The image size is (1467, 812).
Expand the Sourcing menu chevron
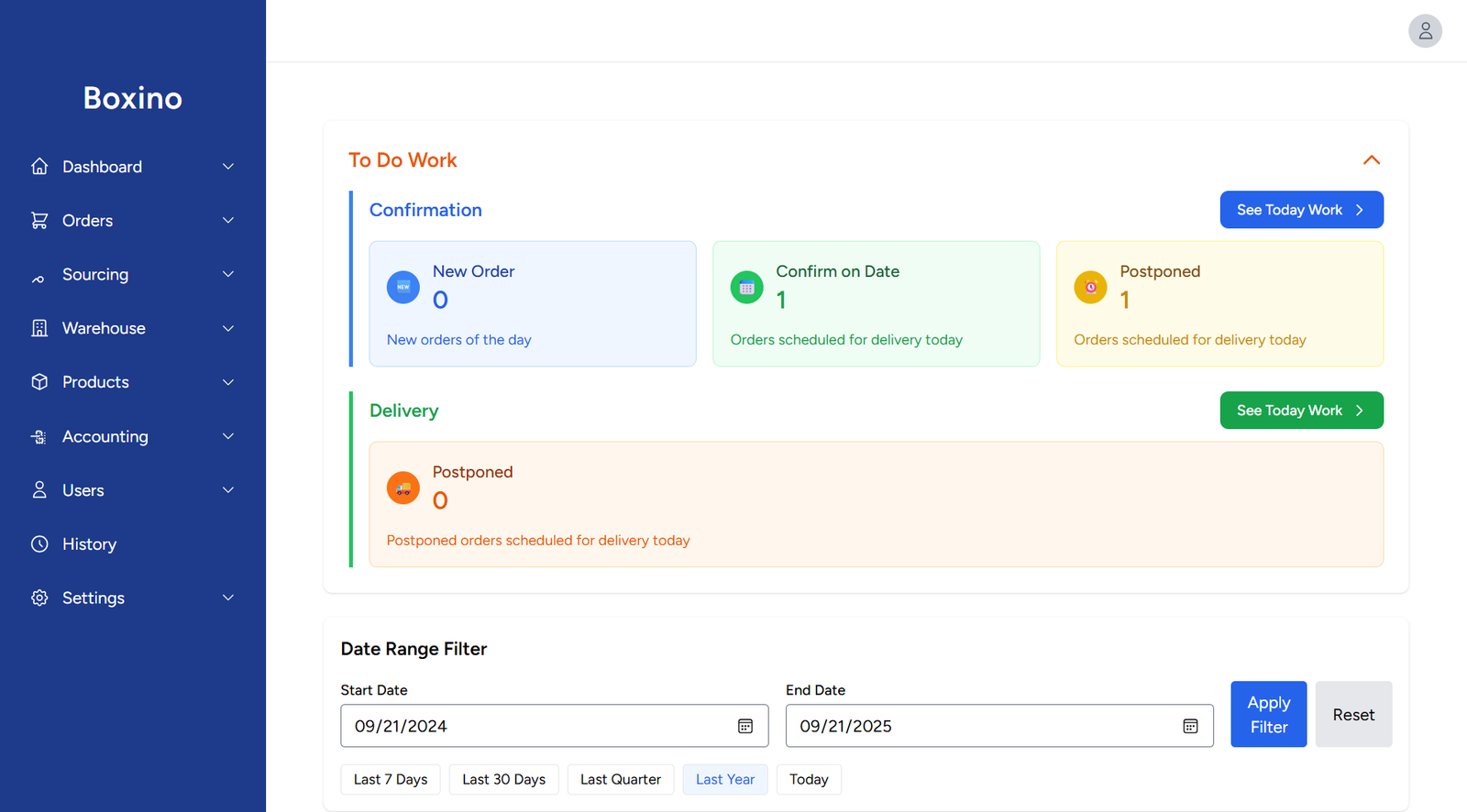228,274
